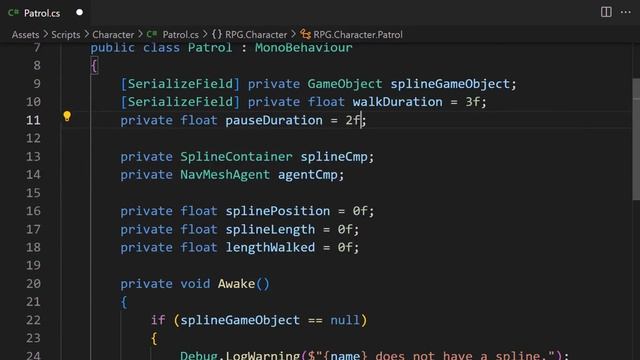Screen dimensions: 640x360
Task: Click agentCmp variable name
Action: (x=308, y=175)
